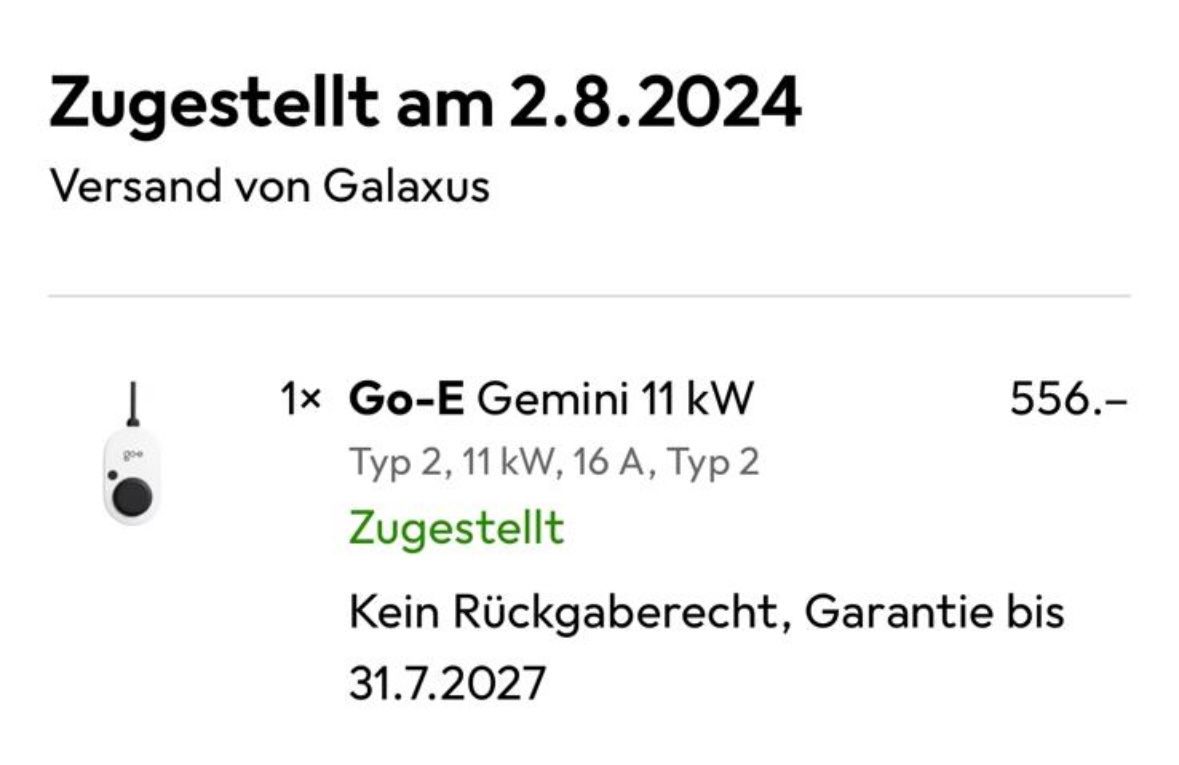This screenshot has width=1179, height=765.
Task: Click the Versand von Galaxus line
Action: [269, 186]
